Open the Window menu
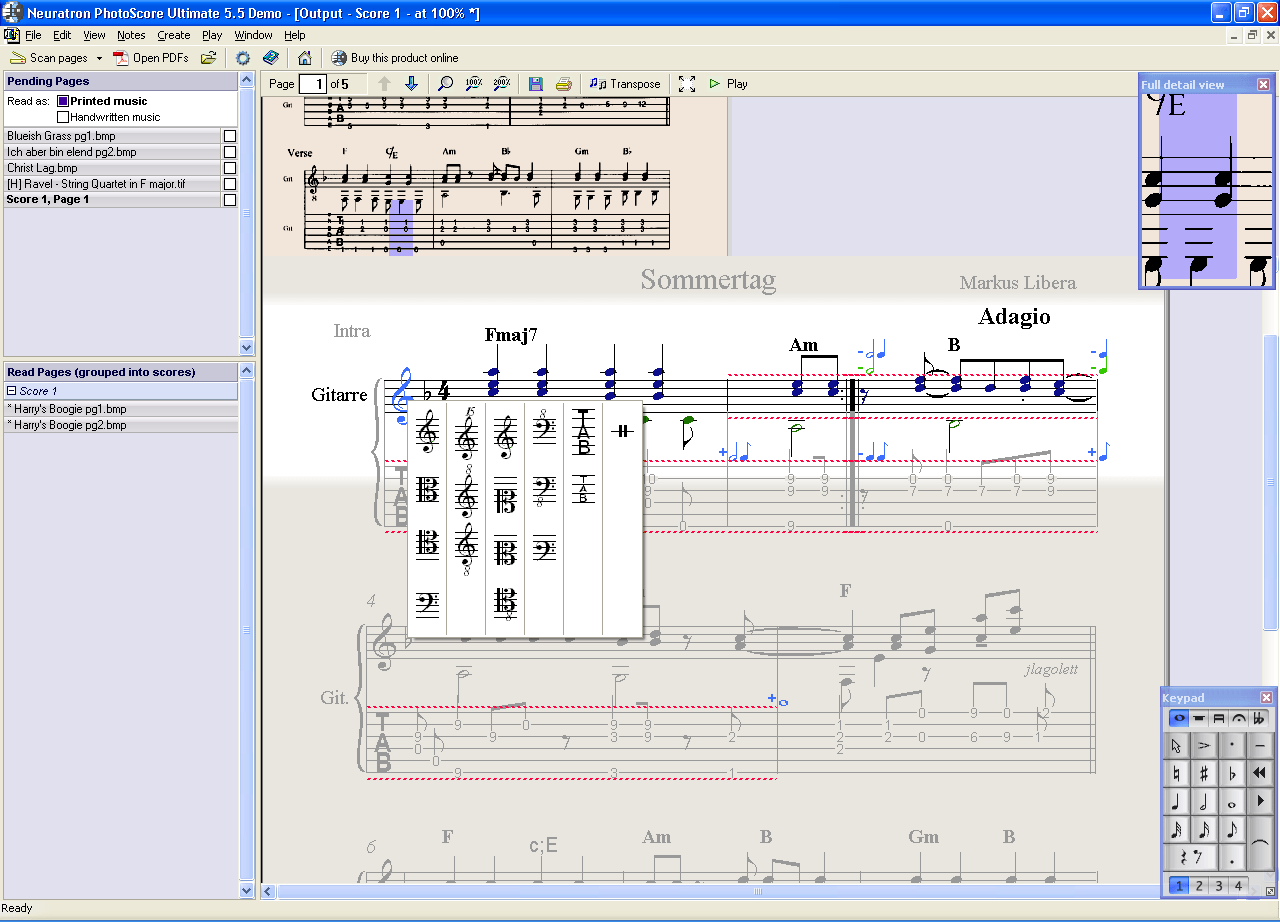 coord(253,35)
